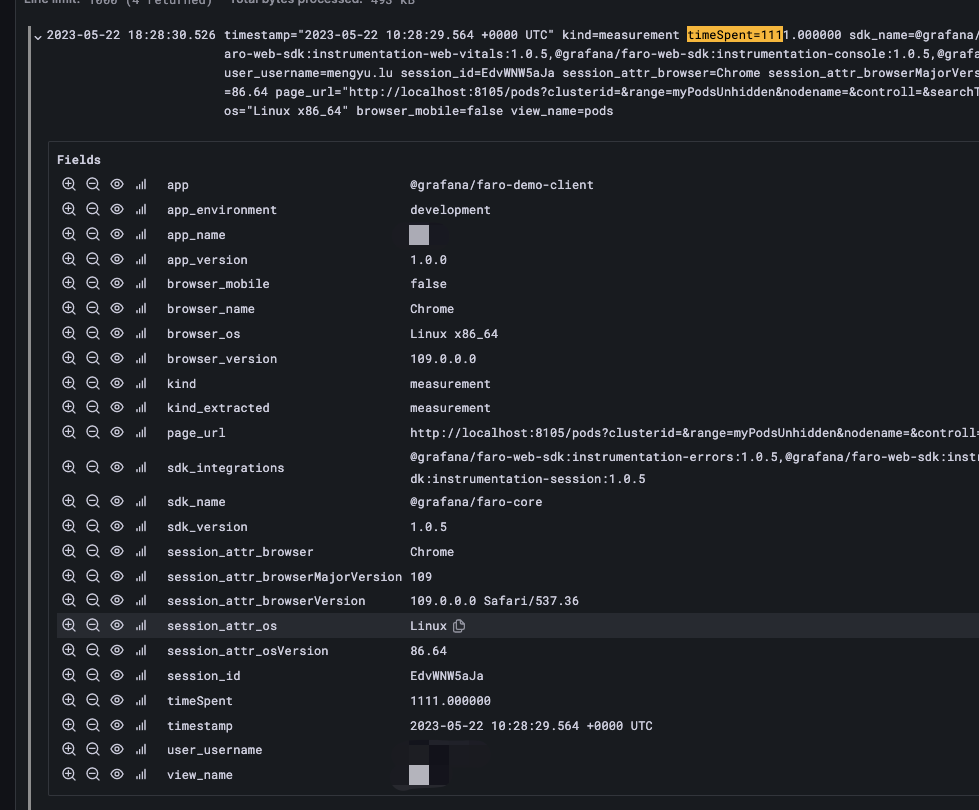Image resolution: width=979 pixels, height=810 pixels.
Task: Toggle the eye icon for user_username
Action: click(x=117, y=749)
